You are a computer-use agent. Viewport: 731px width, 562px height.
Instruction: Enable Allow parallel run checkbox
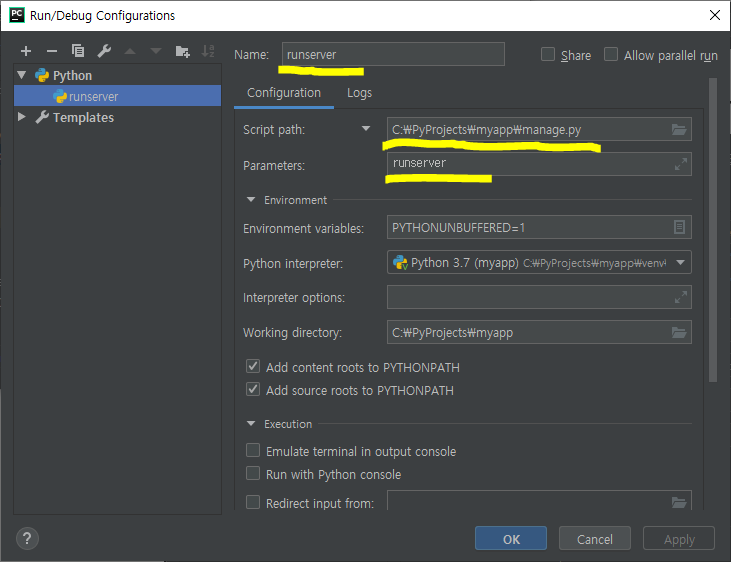click(x=611, y=55)
